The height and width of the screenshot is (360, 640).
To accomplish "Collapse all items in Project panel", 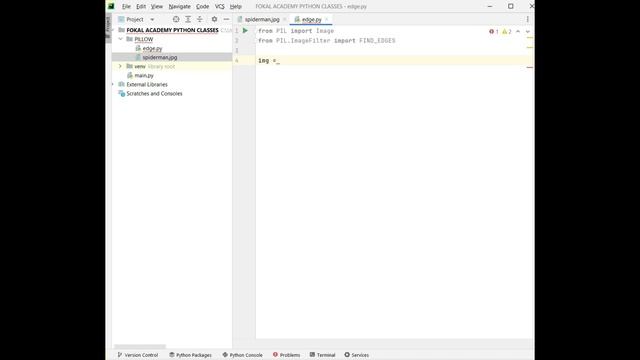I will (x=200, y=19).
